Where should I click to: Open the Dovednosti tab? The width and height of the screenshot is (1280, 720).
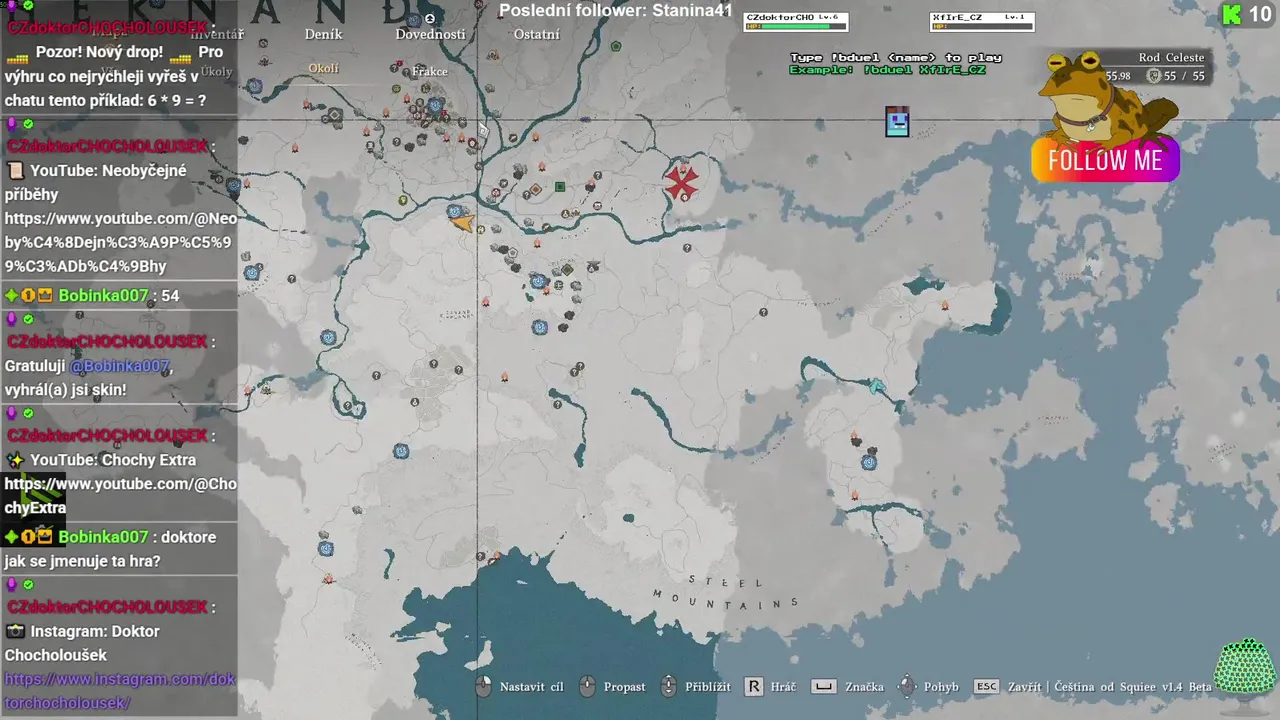coord(430,34)
